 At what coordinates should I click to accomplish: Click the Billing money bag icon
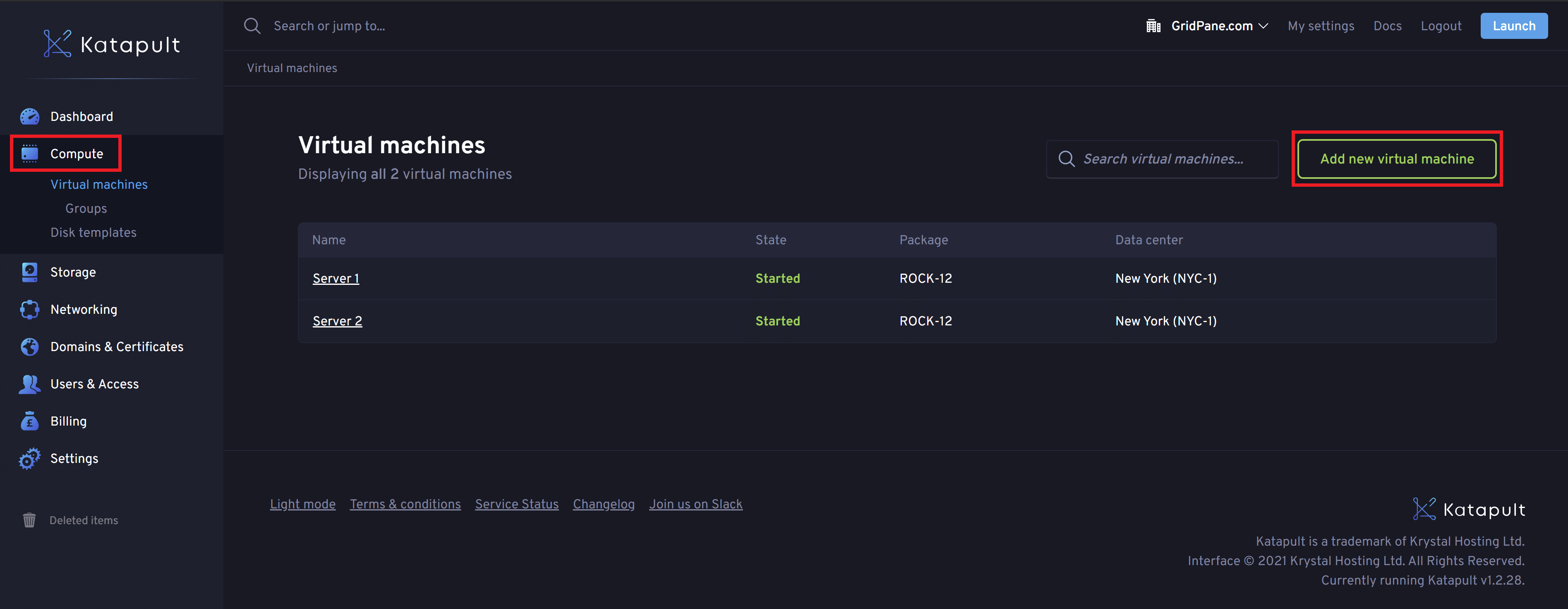point(29,421)
